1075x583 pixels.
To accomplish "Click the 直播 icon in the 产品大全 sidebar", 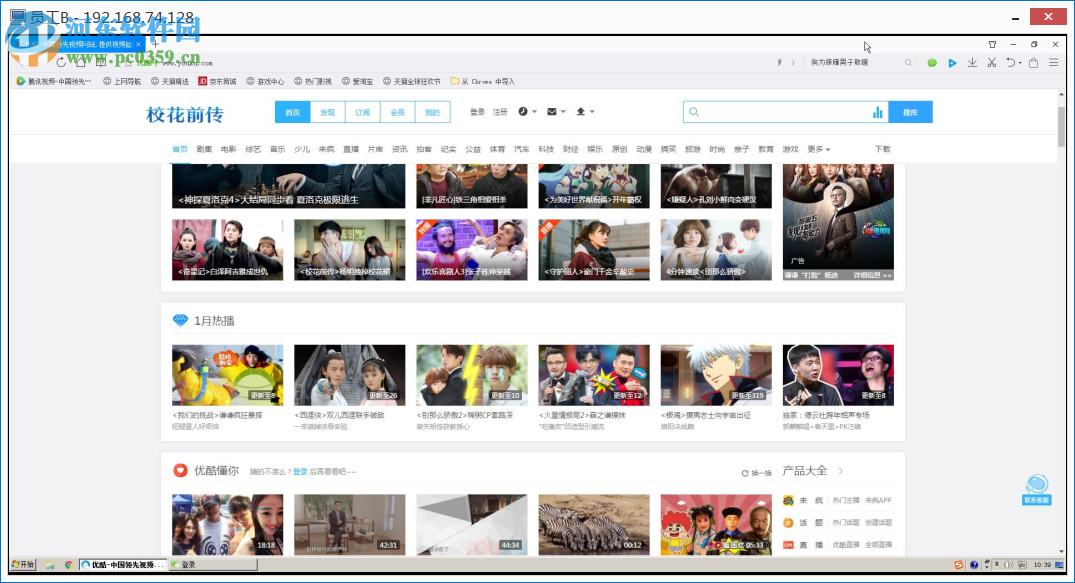I will coord(788,544).
